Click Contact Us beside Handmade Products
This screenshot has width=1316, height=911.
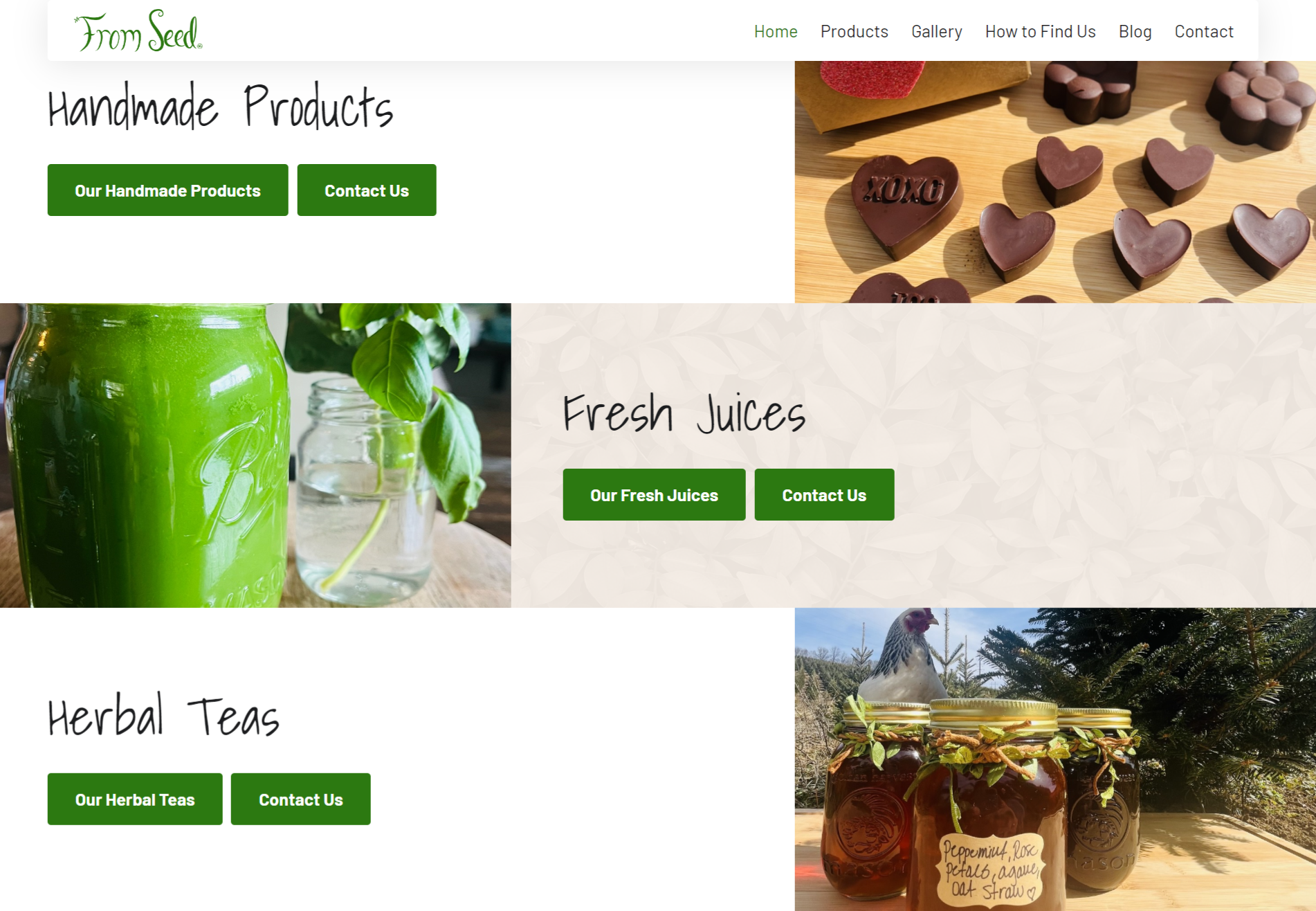pyautogui.click(x=367, y=190)
